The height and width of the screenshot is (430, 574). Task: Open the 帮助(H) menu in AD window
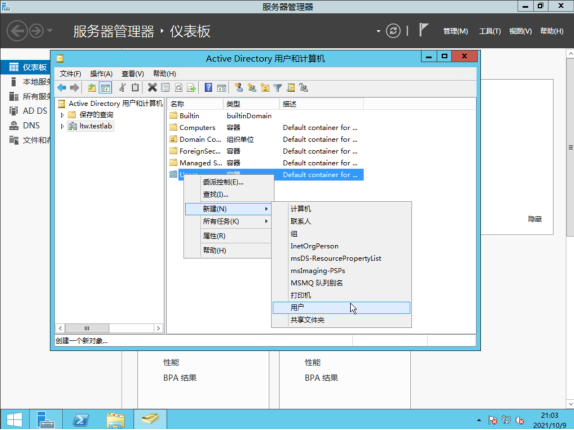[165, 74]
